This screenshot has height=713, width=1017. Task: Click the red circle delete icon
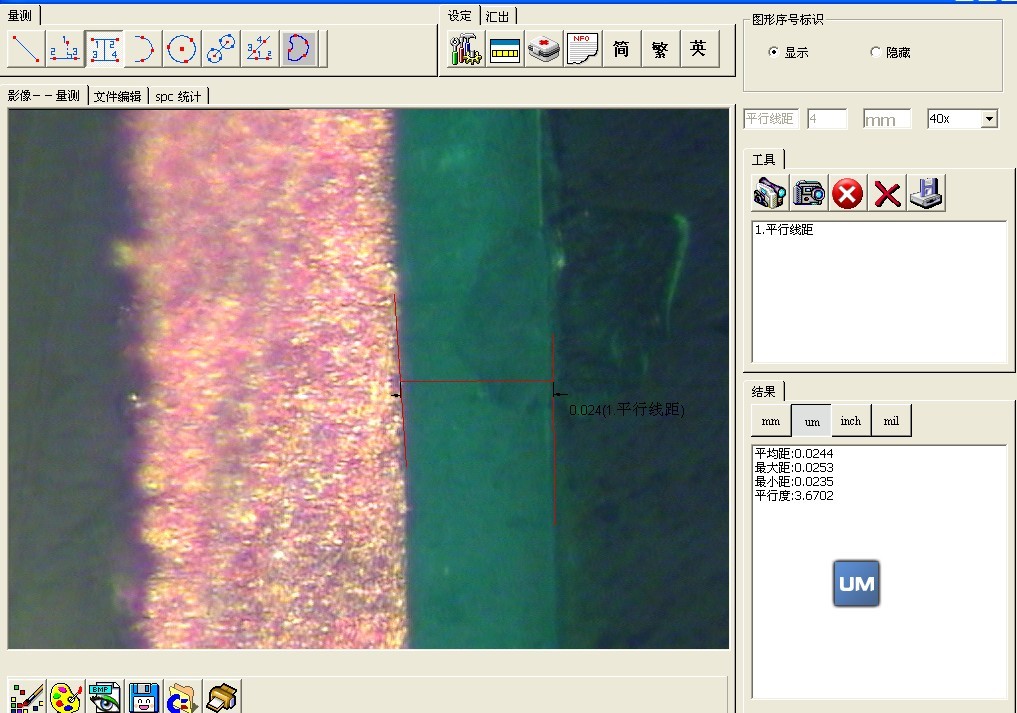coord(848,192)
